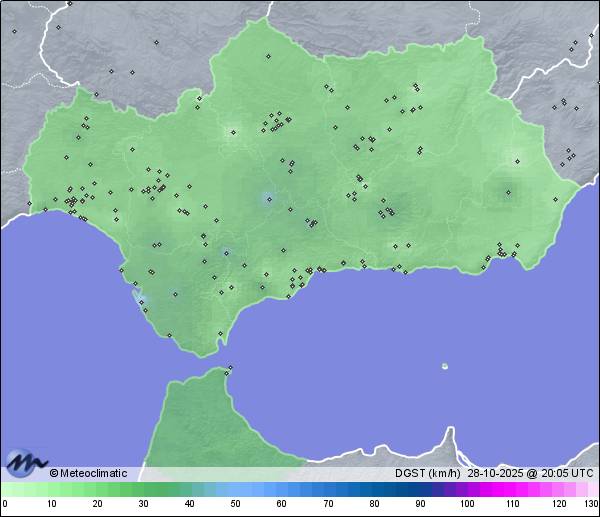Click the 130 label on the scale
This screenshot has width=600, height=517.
(x=591, y=504)
